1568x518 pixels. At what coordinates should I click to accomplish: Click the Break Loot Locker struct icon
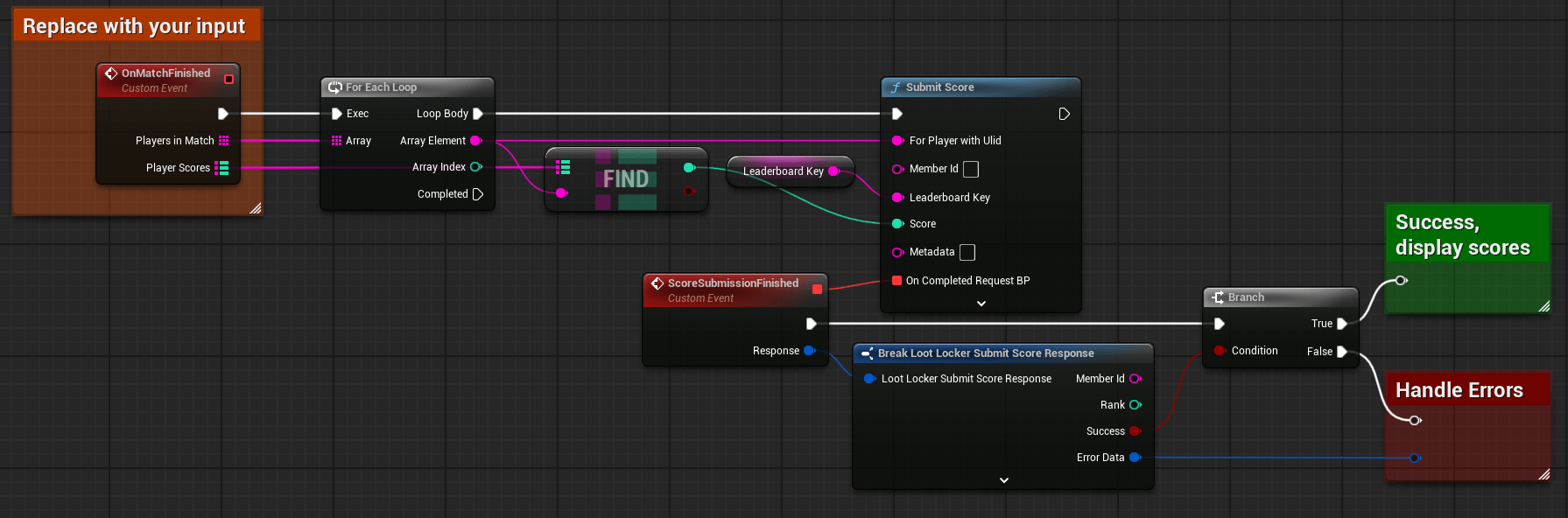[x=867, y=353]
